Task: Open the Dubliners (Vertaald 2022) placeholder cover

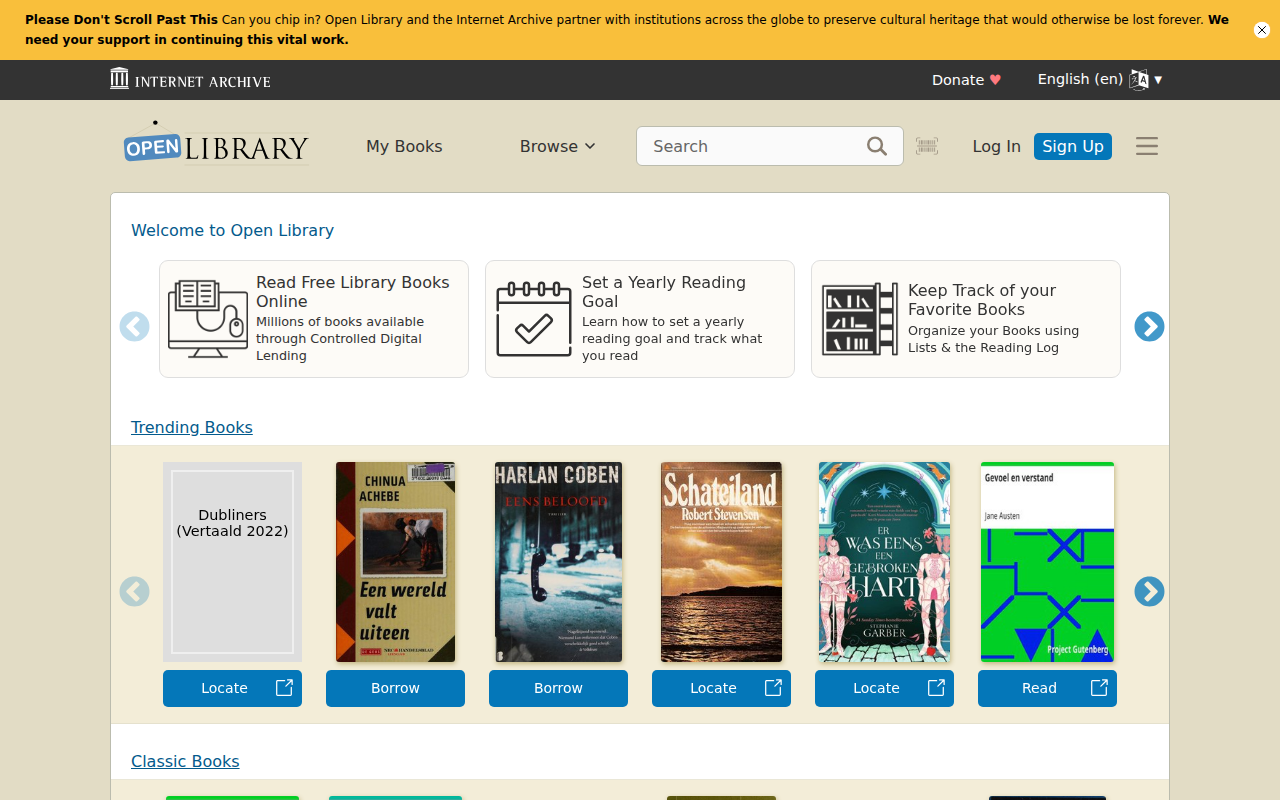Action: pos(232,562)
